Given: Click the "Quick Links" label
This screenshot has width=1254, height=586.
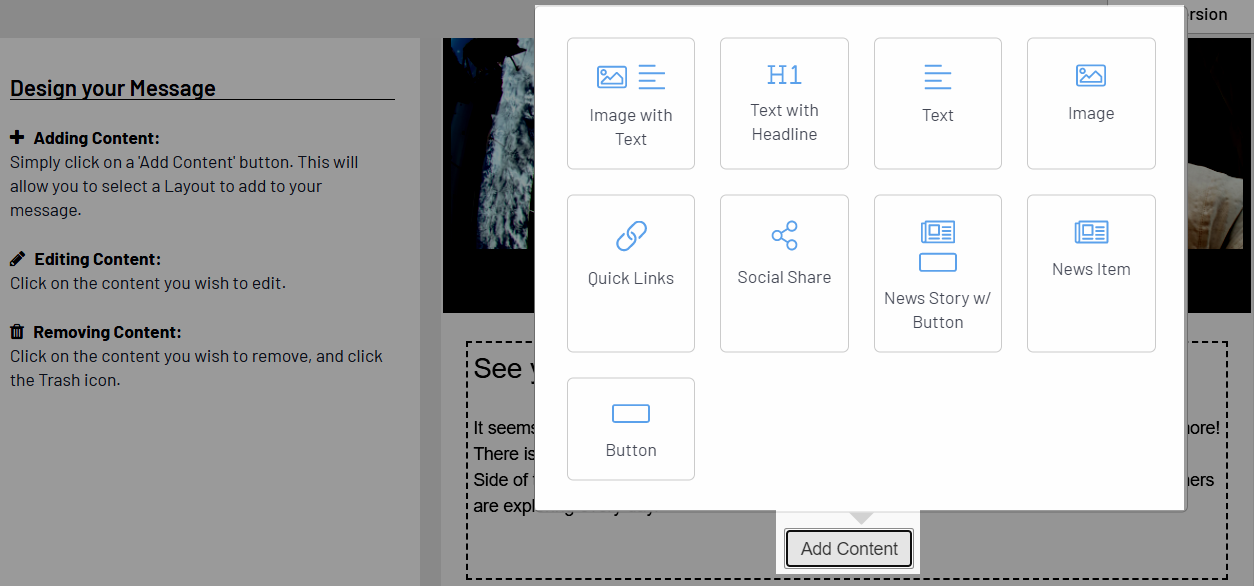Looking at the screenshot, I should (631, 278).
